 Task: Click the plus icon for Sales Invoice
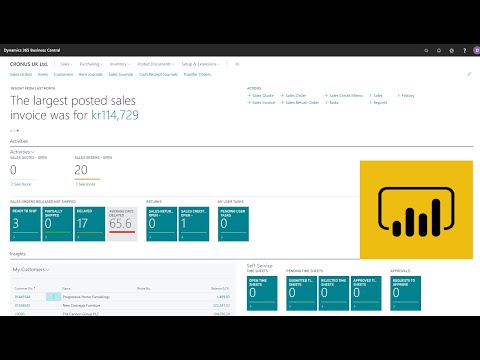pos(249,102)
